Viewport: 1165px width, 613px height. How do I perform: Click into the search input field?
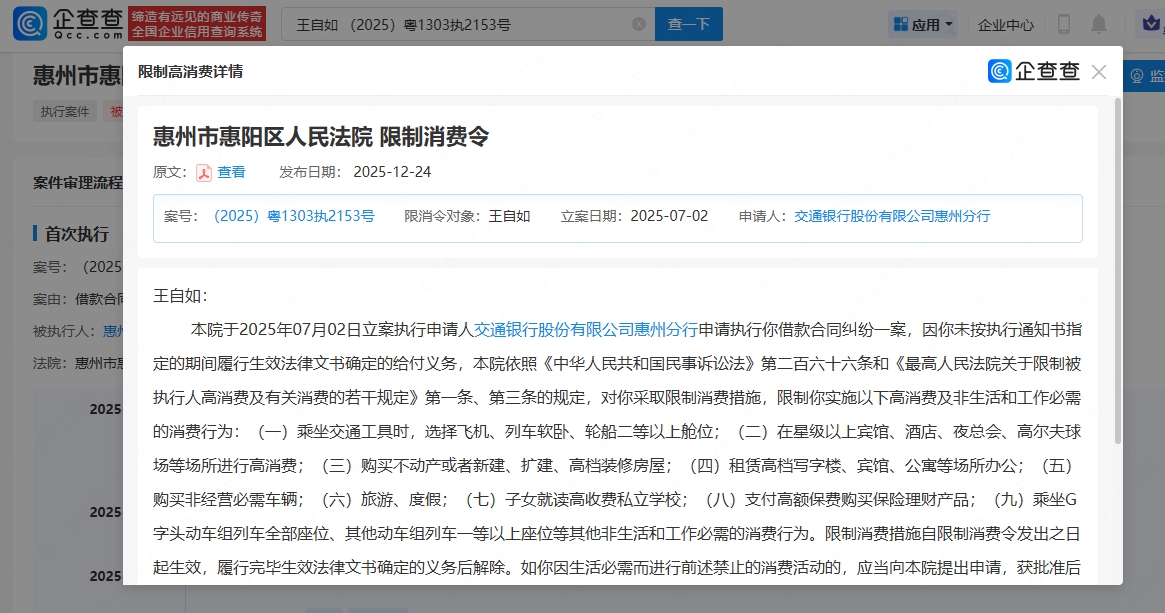pos(460,24)
